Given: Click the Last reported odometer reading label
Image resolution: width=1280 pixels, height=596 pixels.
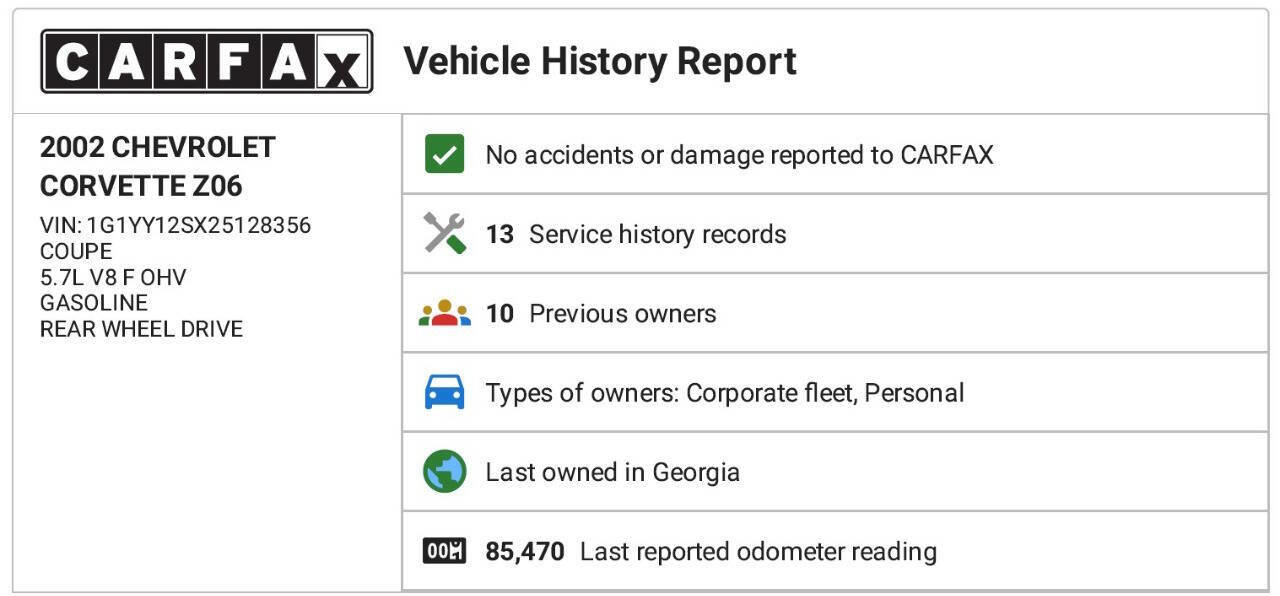Looking at the screenshot, I should [758, 551].
